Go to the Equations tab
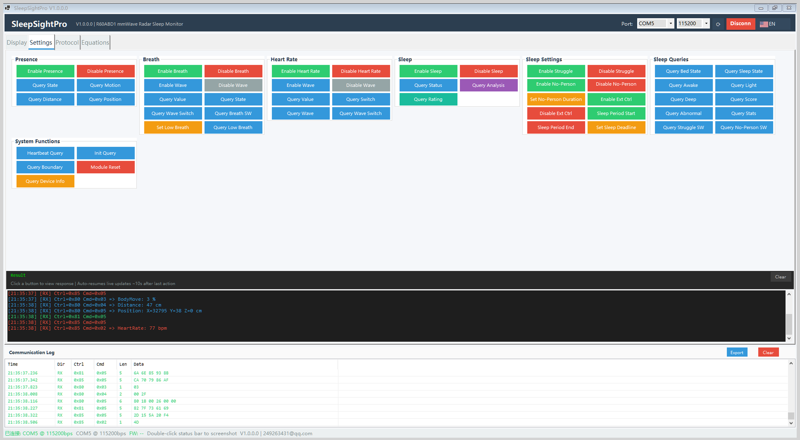800x440 pixels. pos(95,42)
